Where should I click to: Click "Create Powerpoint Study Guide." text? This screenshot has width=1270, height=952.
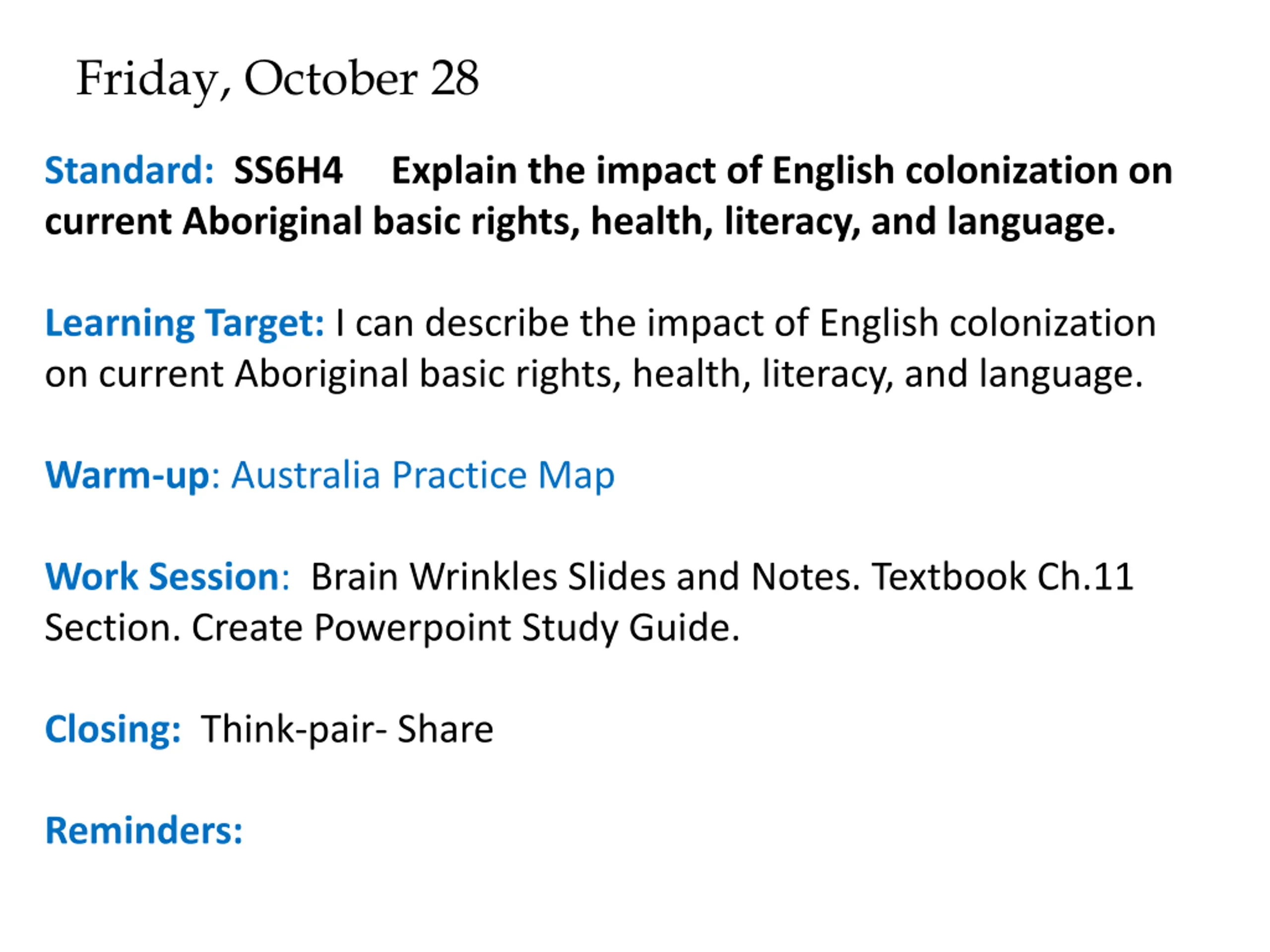click(465, 628)
